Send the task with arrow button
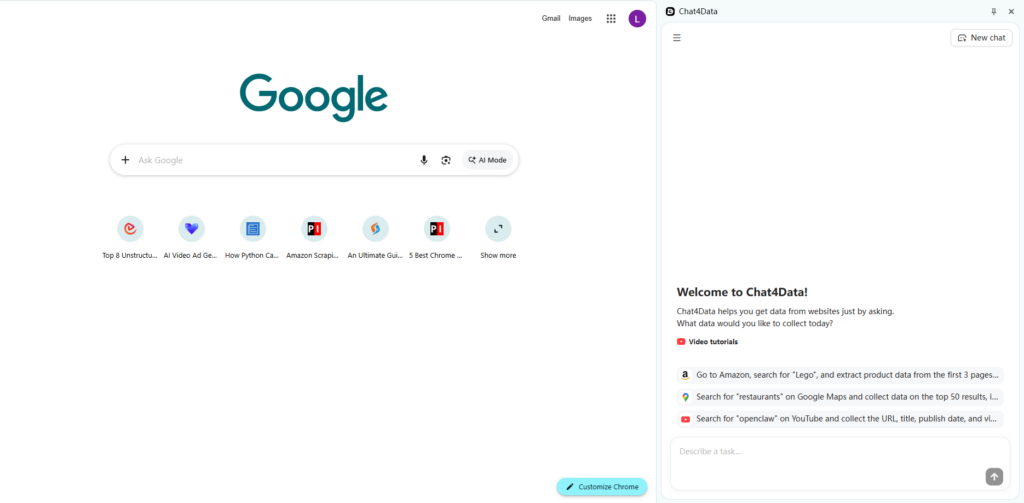Image resolution: width=1024 pixels, height=503 pixels. pyautogui.click(x=994, y=477)
